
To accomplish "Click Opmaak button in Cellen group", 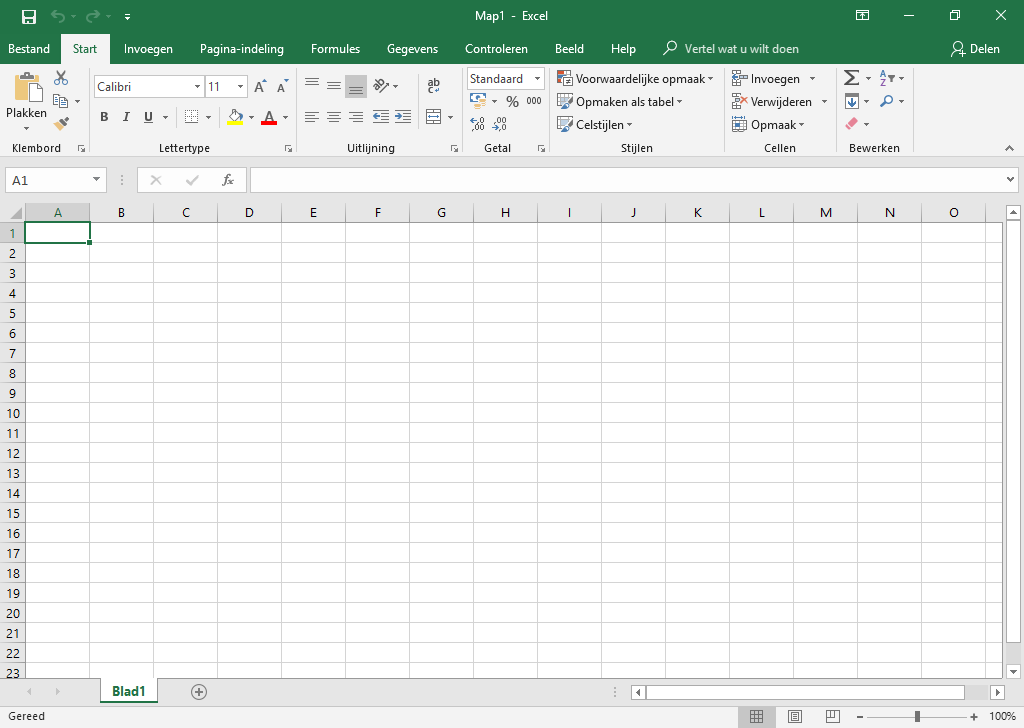I will (768, 125).
